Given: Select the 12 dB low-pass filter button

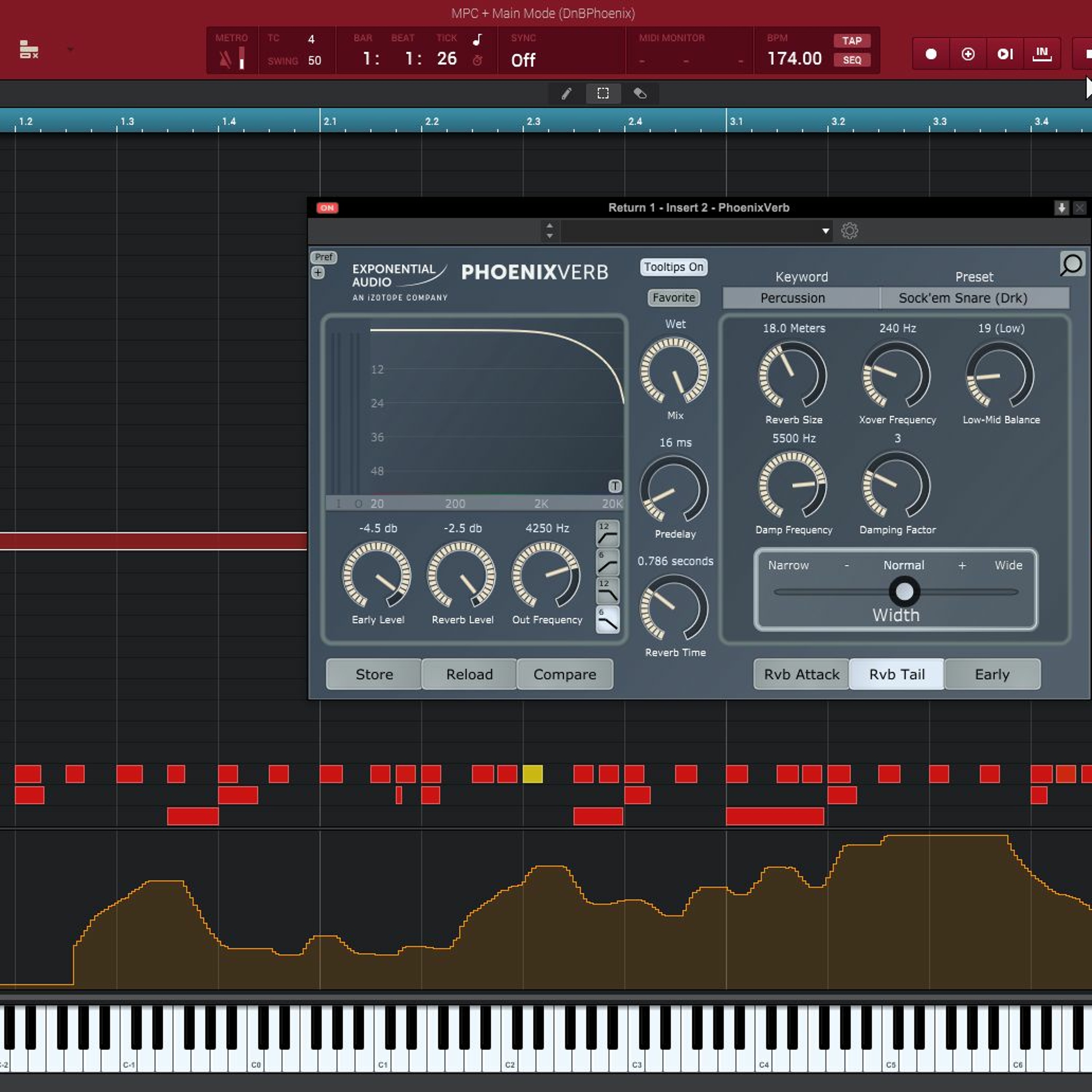Looking at the screenshot, I should point(608,591).
